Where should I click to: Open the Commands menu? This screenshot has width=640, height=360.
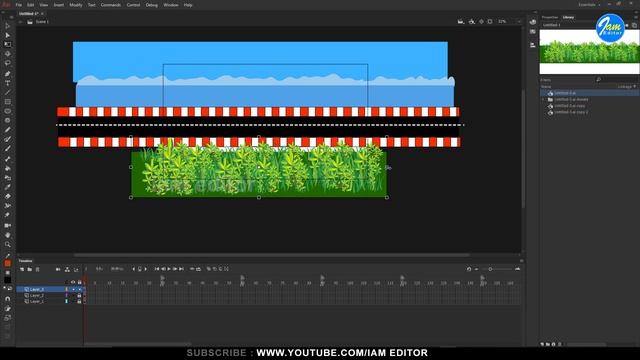(x=111, y=5)
